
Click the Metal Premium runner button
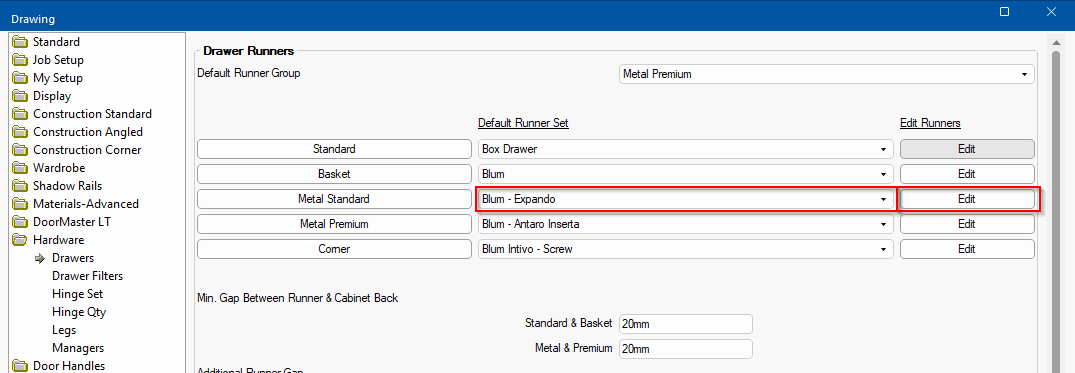(334, 224)
